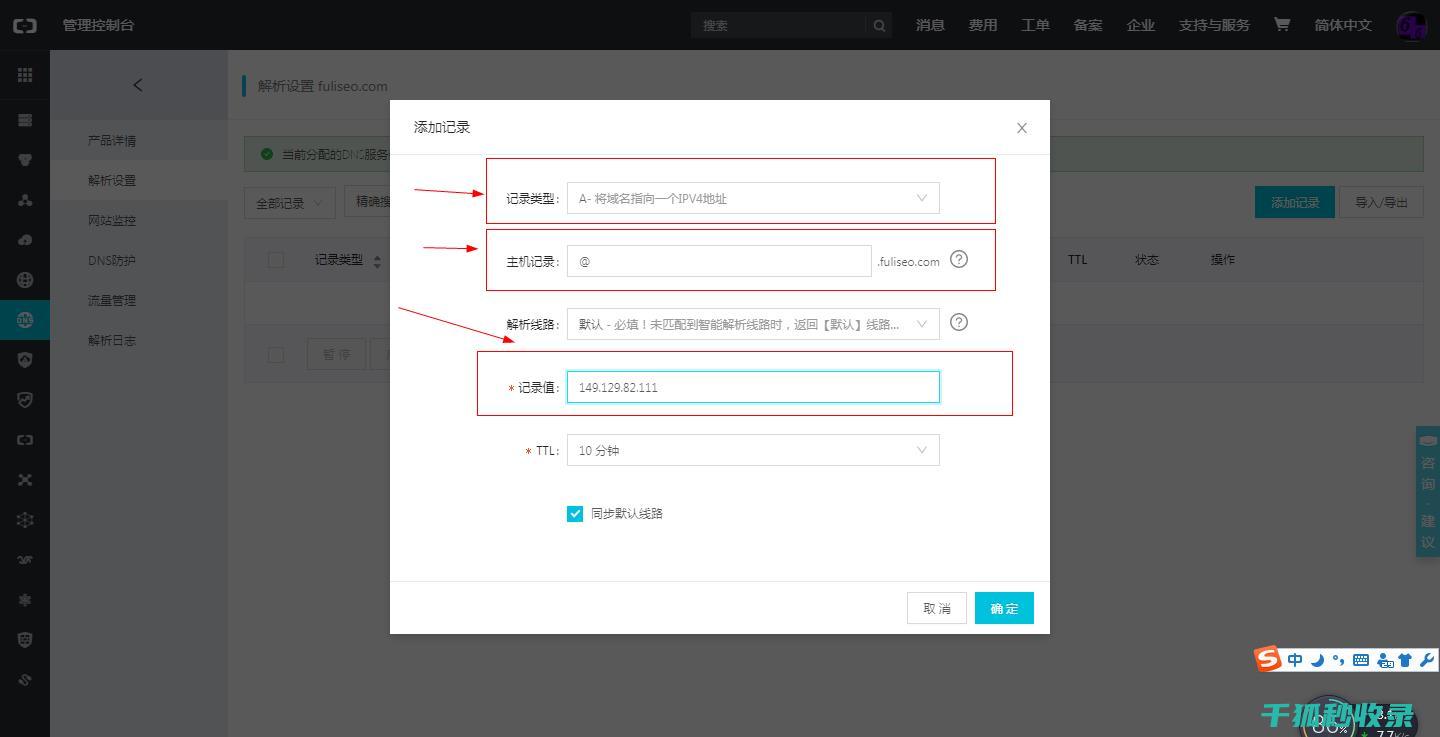Open 消息 in the top navigation
1440x737 pixels.
click(x=930, y=25)
